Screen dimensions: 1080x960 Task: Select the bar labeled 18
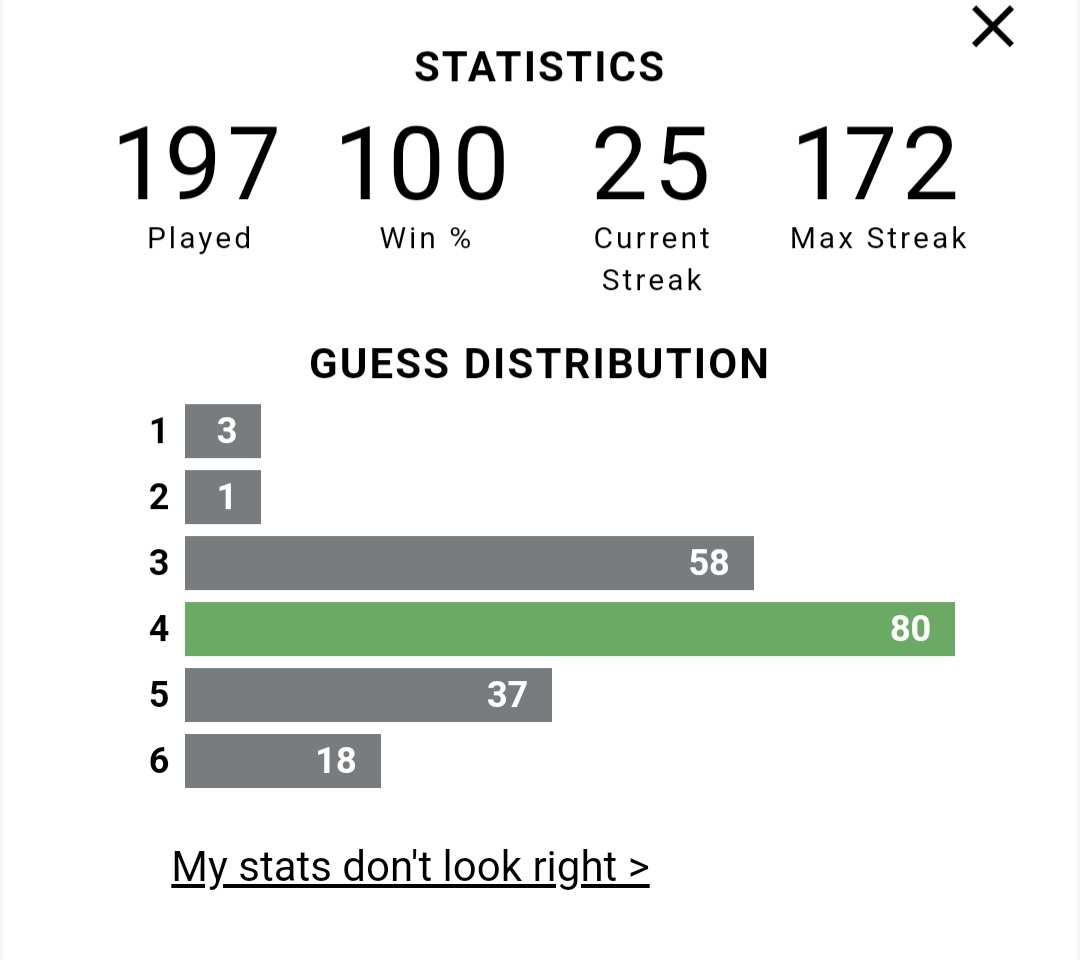pos(283,761)
